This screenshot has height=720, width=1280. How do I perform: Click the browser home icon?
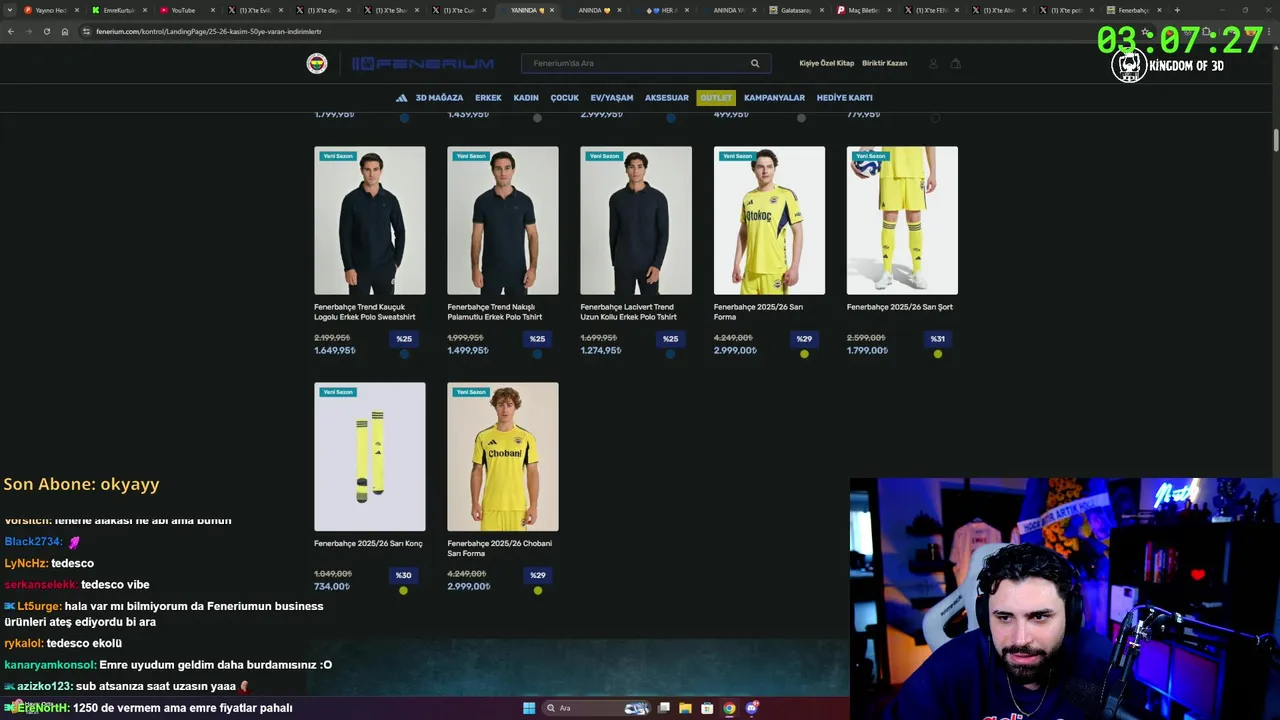tap(64, 31)
